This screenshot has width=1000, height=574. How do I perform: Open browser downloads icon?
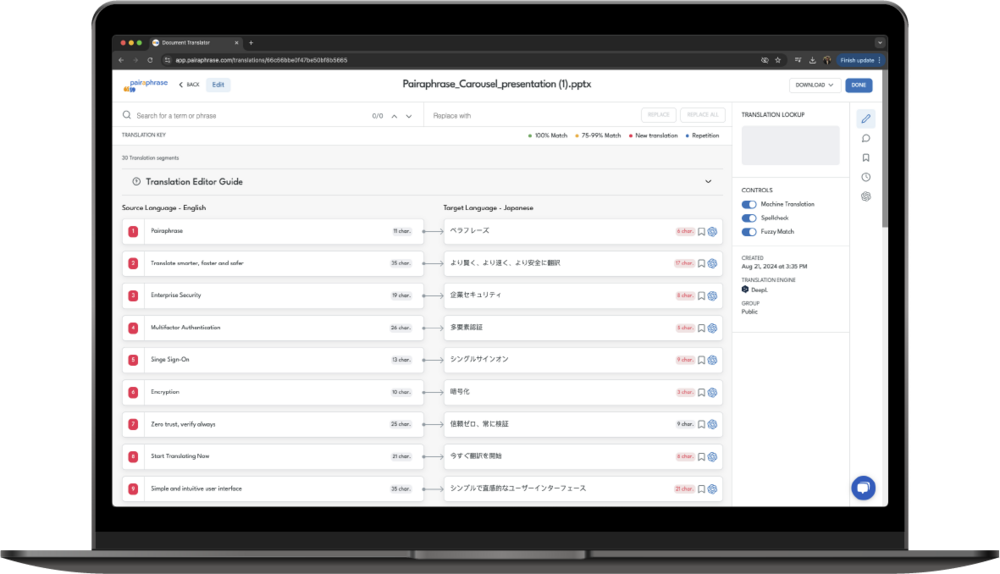812,60
